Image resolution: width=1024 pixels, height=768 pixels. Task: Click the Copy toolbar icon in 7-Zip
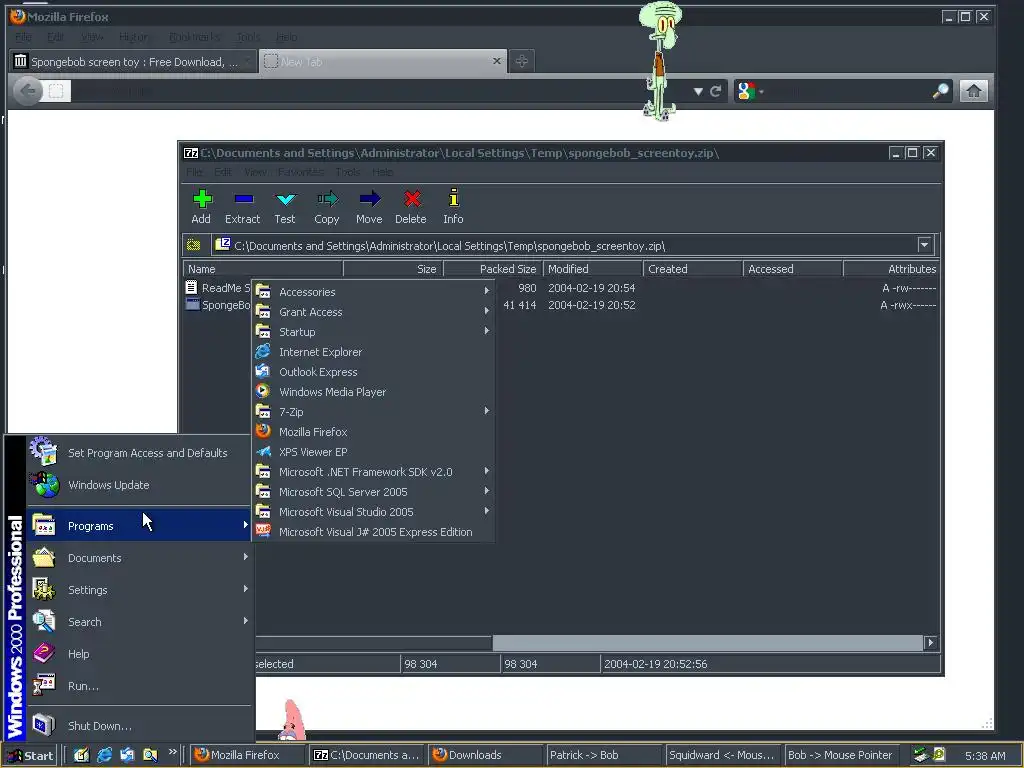[x=327, y=206]
